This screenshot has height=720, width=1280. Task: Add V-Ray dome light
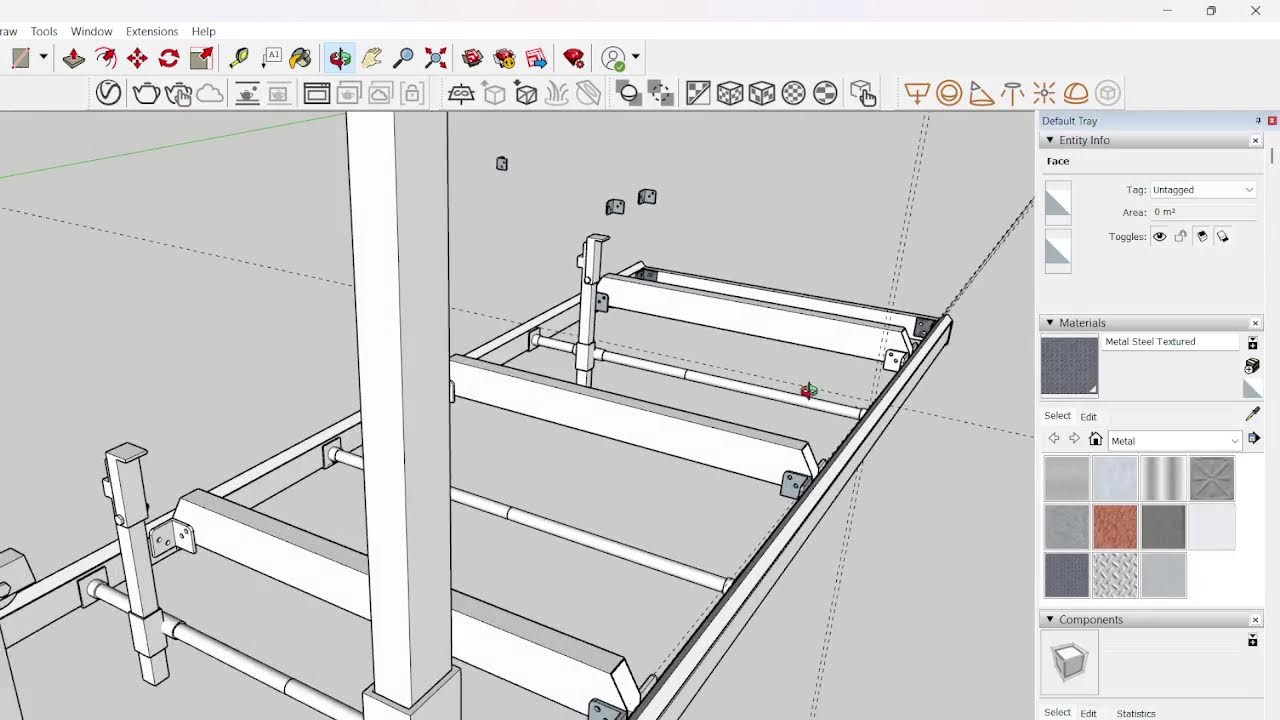click(x=1076, y=94)
